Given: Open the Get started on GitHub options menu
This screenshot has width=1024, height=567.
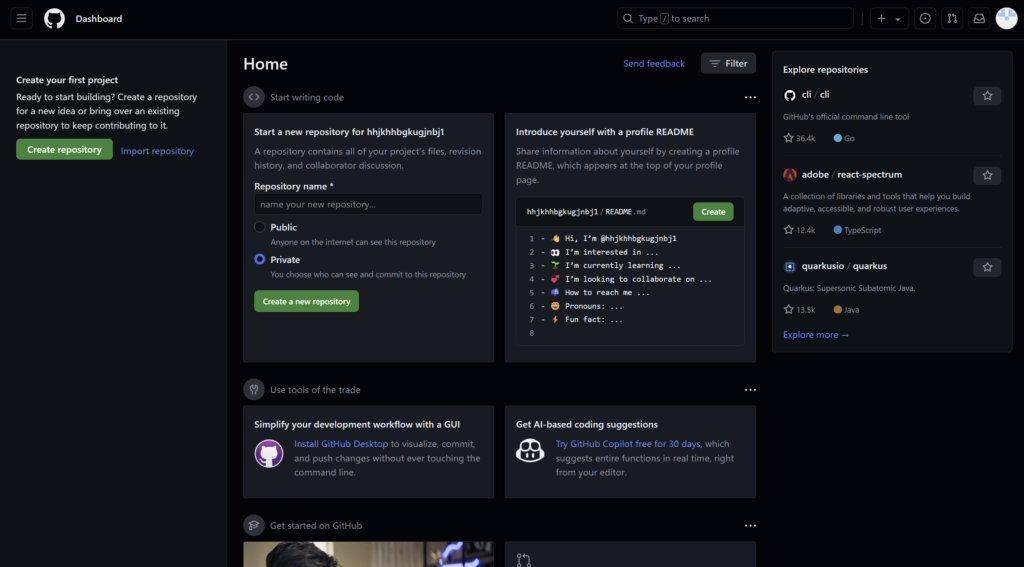Looking at the screenshot, I should click(x=750, y=526).
